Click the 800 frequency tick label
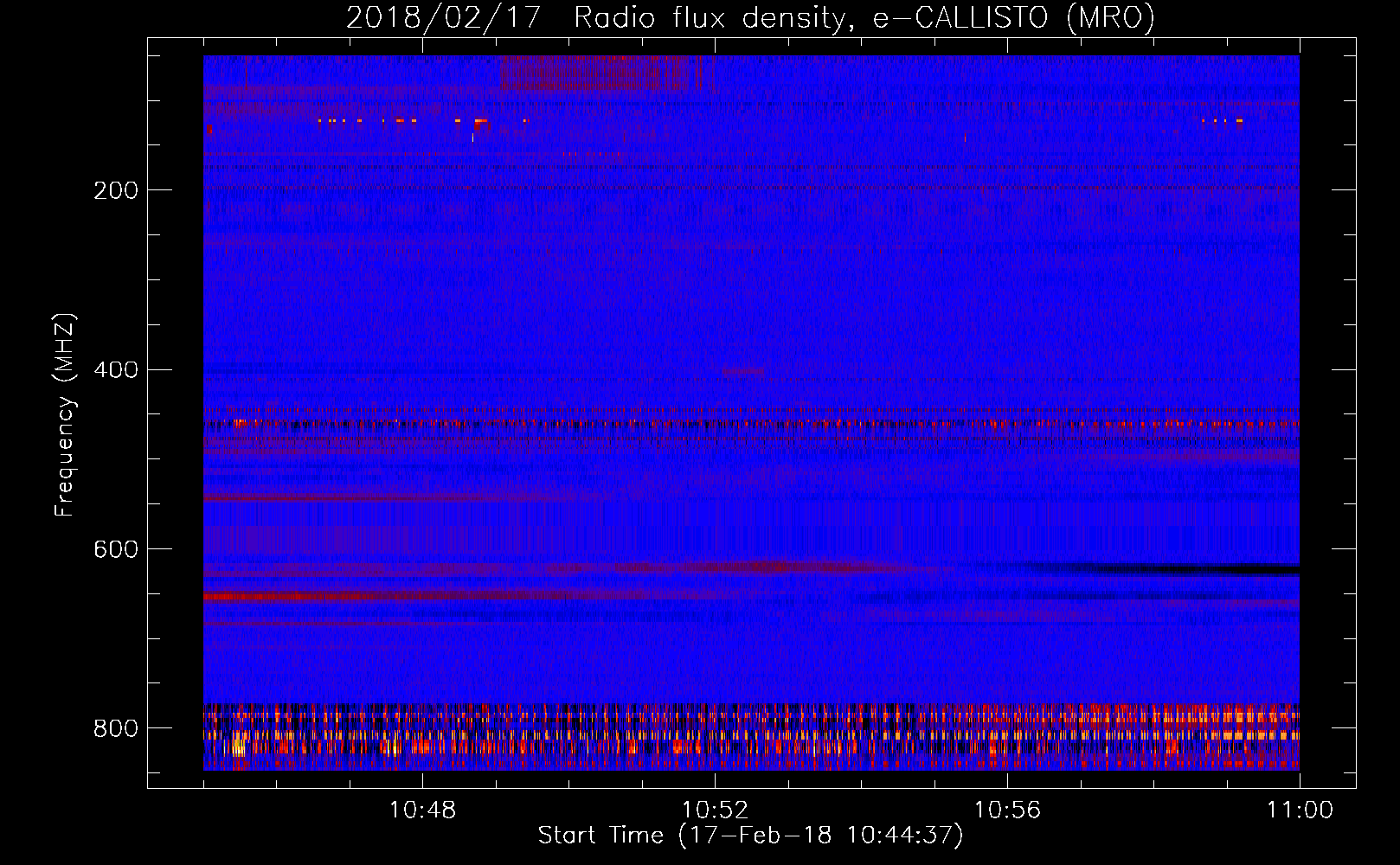 click(x=116, y=728)
